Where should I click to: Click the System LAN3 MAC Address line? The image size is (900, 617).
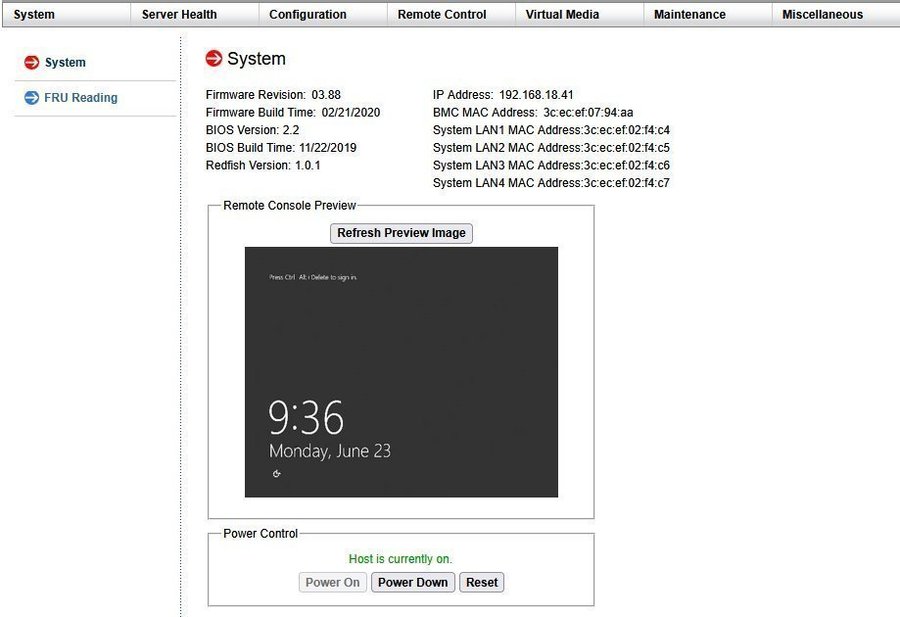551,165
